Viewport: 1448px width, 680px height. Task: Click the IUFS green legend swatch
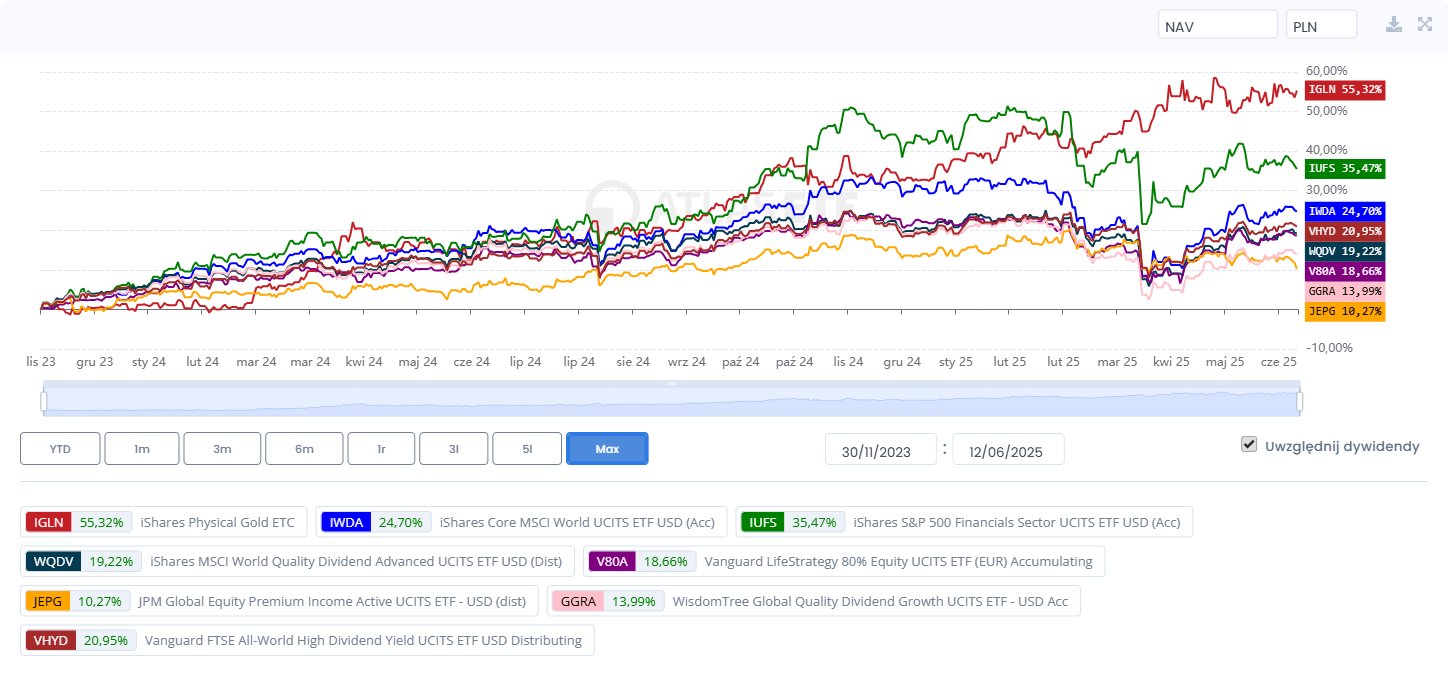(x=763, y=522)
